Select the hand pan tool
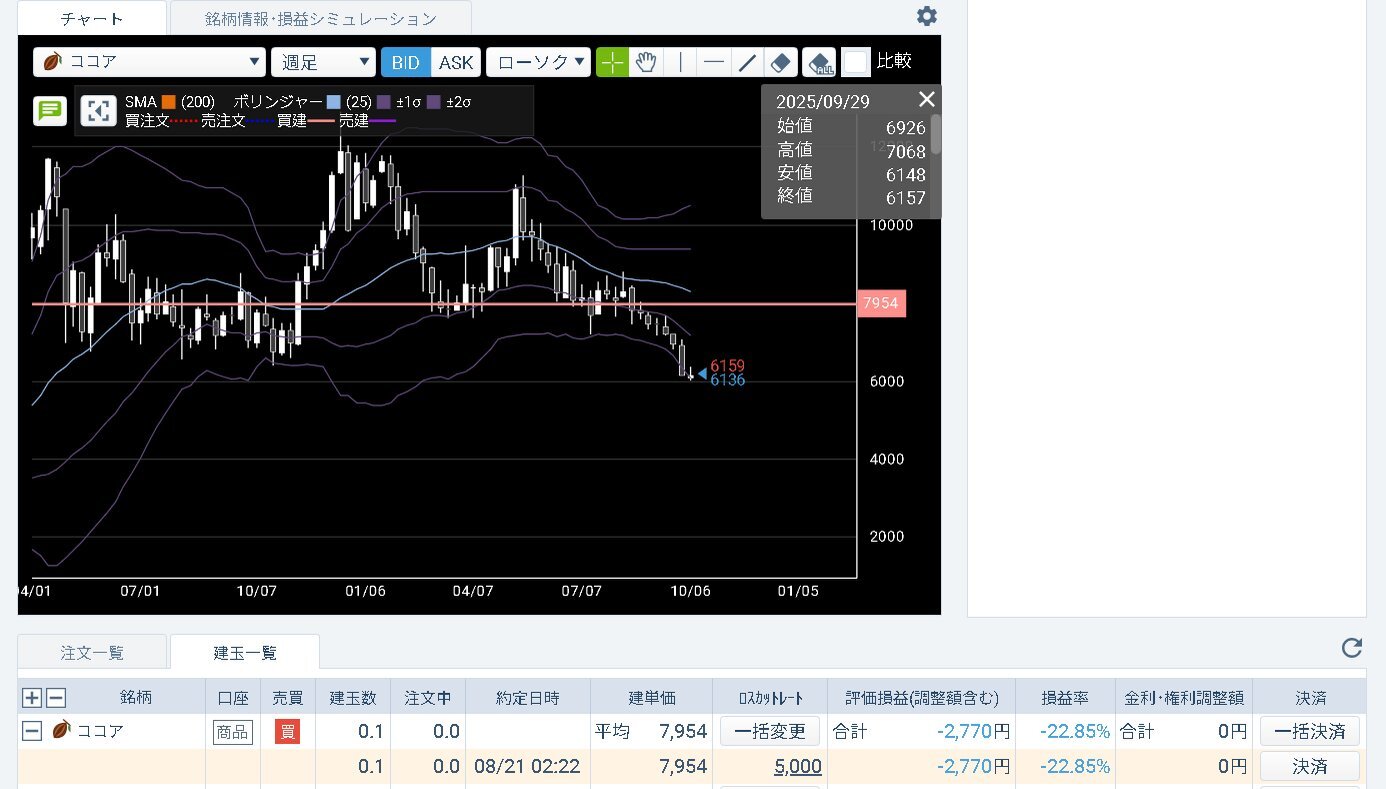 646,62
